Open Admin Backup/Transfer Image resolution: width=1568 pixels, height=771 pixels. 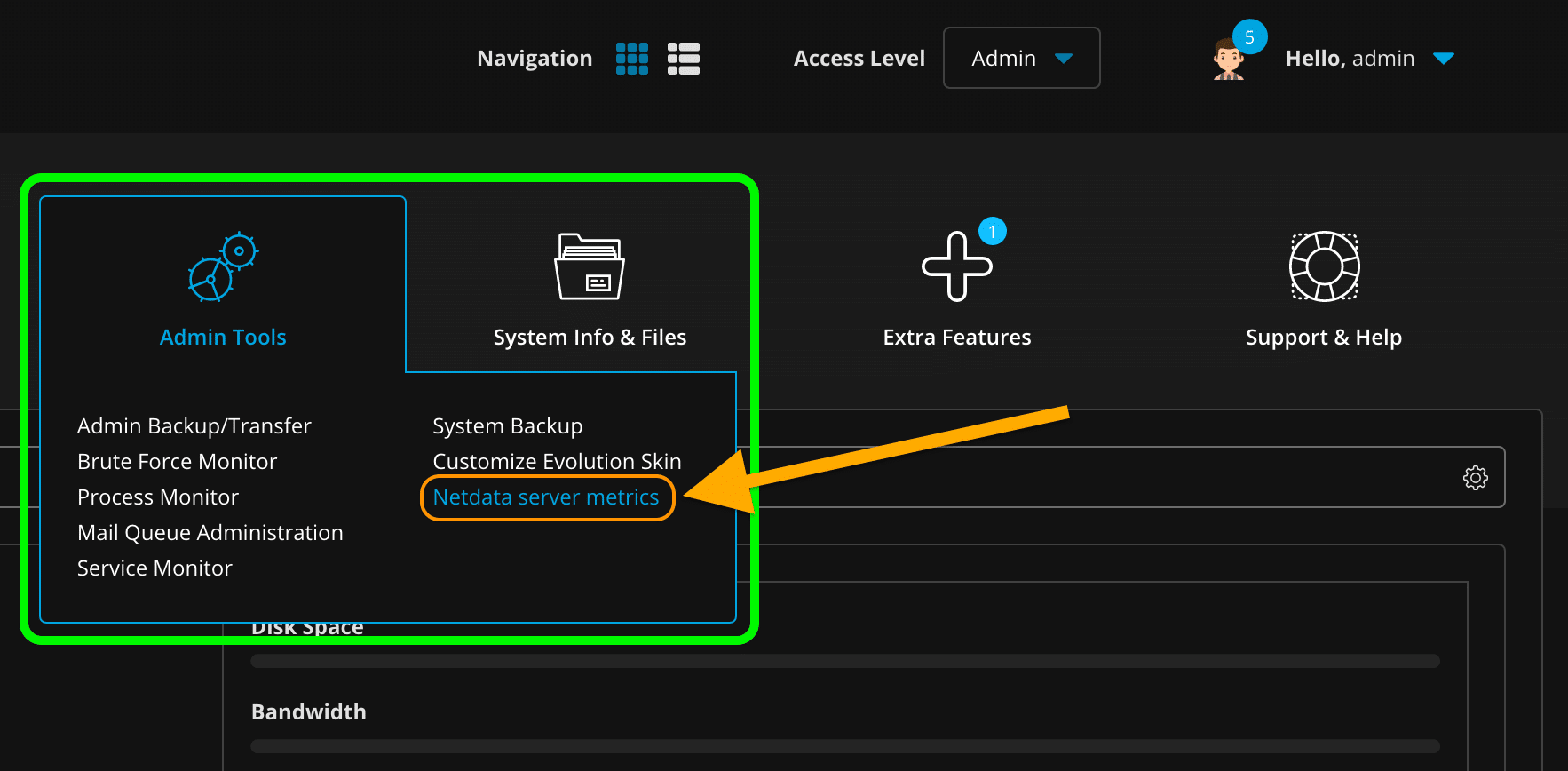(194, 426)
